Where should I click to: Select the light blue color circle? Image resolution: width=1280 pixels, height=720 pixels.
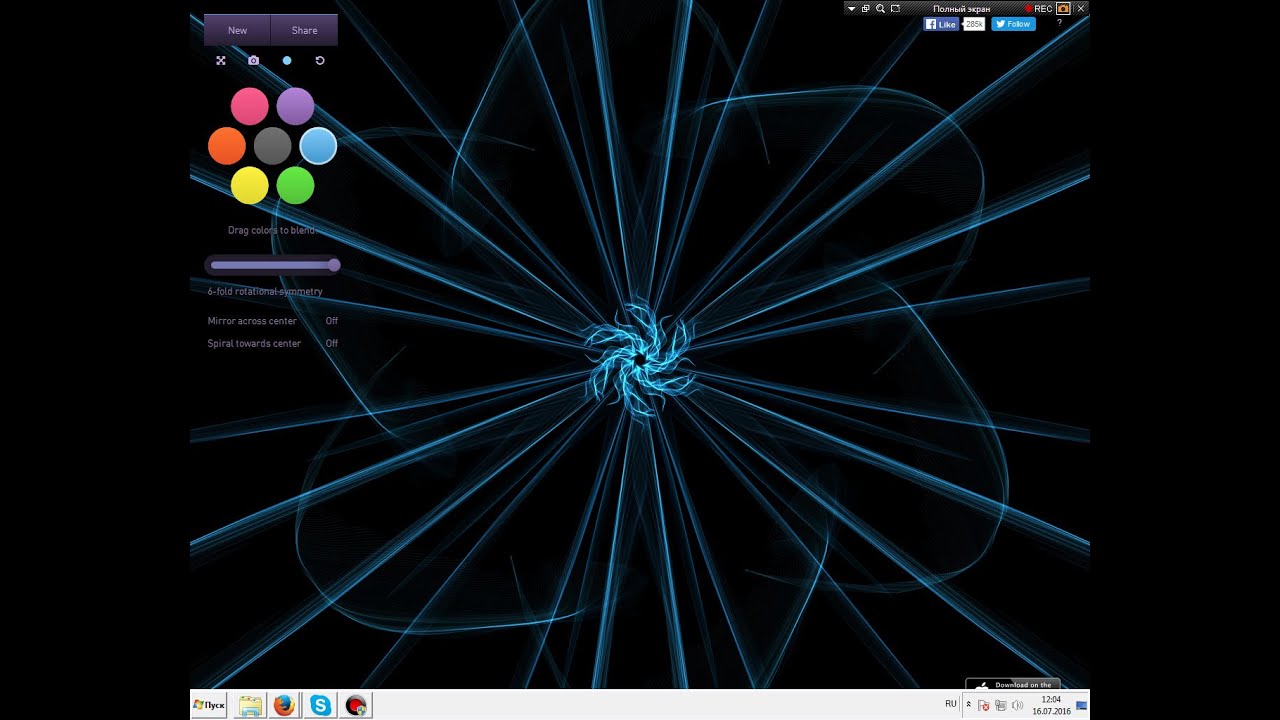pyautogui.click(x=318, y=146)
